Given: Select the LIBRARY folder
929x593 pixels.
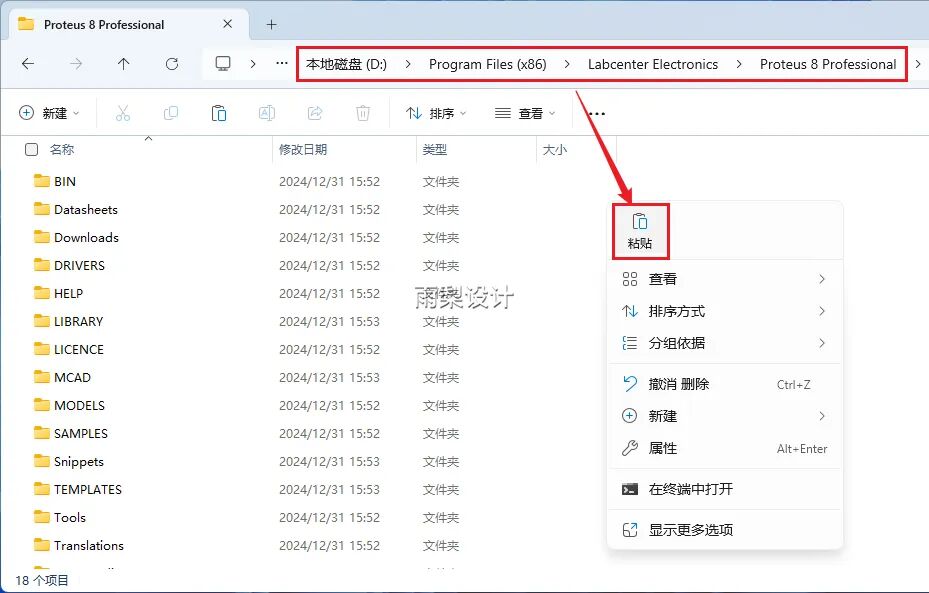Looking at the screenshot, I should (x=78, y=322).
